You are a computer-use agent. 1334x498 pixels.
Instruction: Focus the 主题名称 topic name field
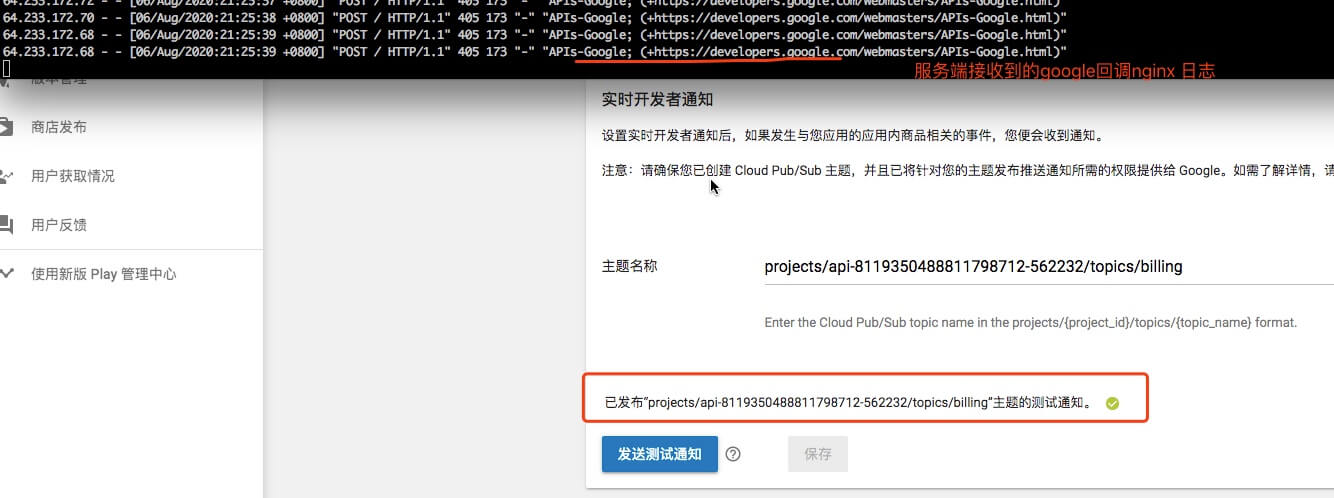1048,267
